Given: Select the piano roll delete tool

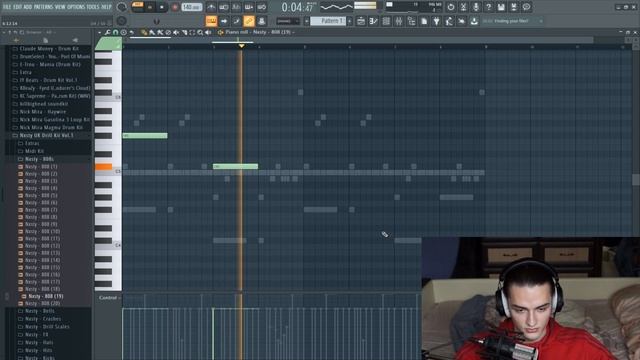Looking at the screenshot, I should 168,32.
